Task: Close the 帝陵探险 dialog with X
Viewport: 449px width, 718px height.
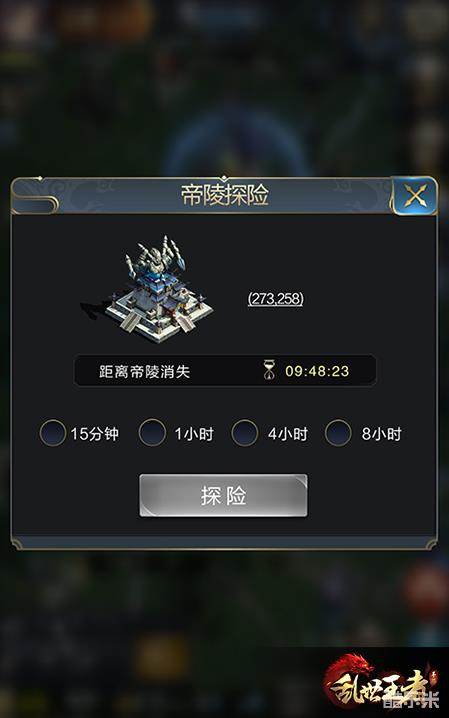Action: (415, 196)
